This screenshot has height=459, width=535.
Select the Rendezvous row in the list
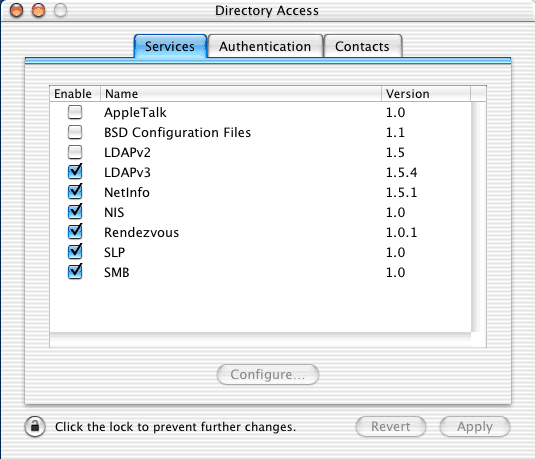click(260, 232)
